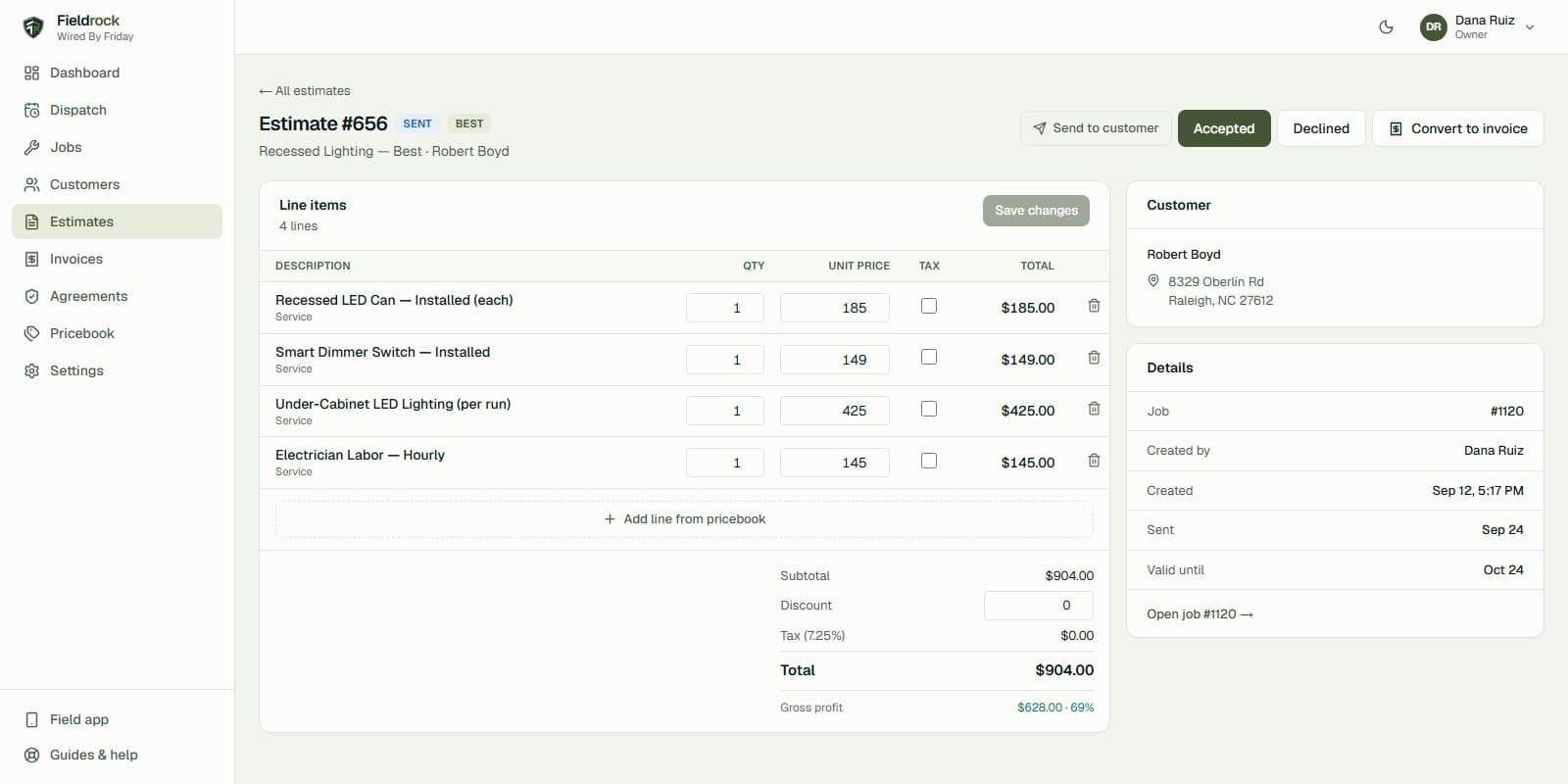This screenshot has height=784, width=1568.
Task: Add line from pricebook
Action: click(x=684, y=519)
